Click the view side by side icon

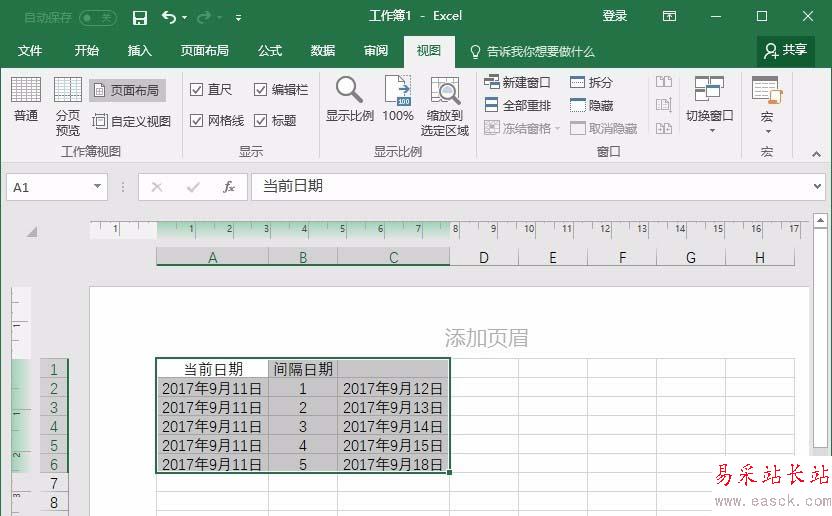(x=664, y=82)
